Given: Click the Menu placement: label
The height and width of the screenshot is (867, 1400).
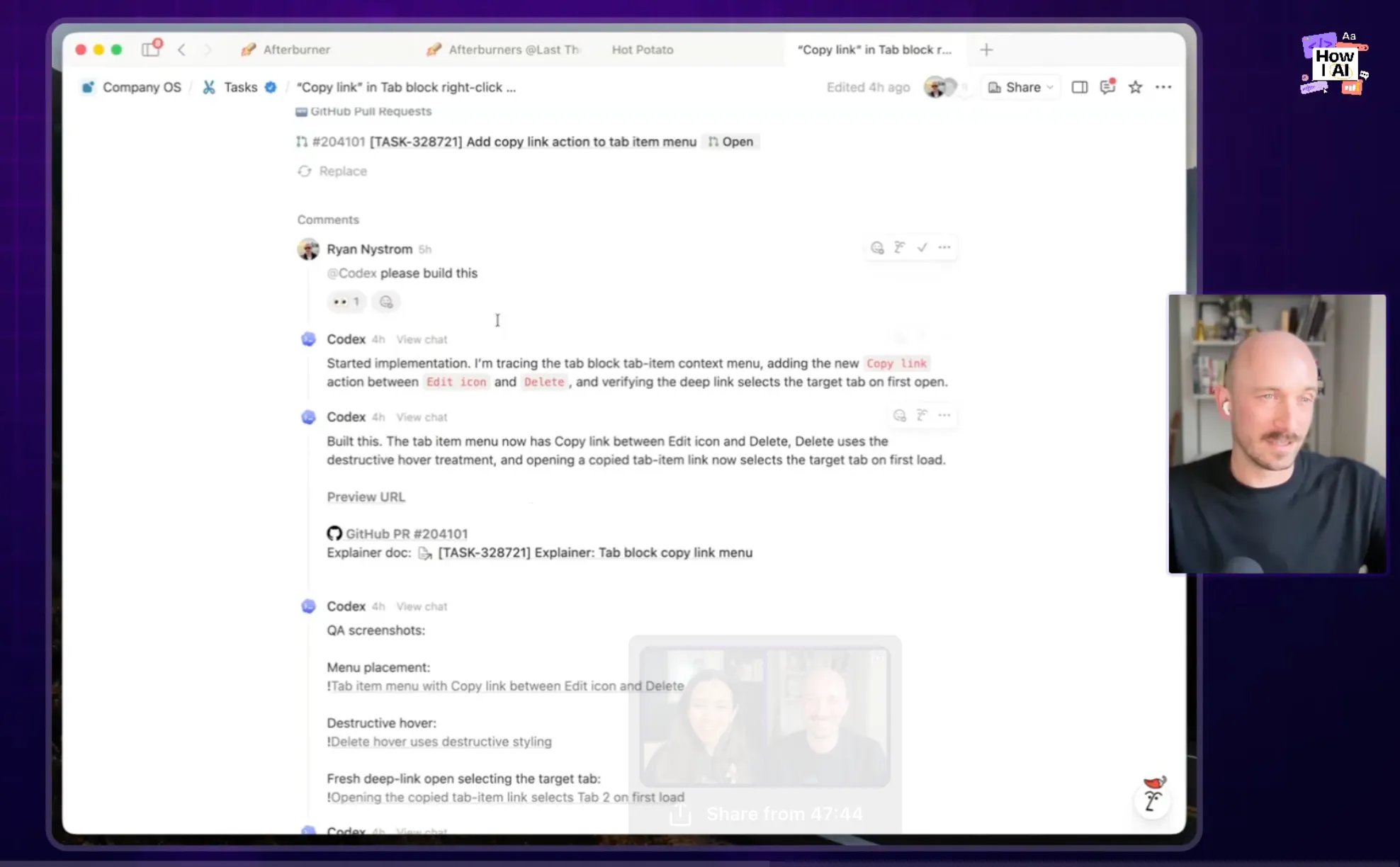Looking at the screenshot, I should (x=378, y=667).
